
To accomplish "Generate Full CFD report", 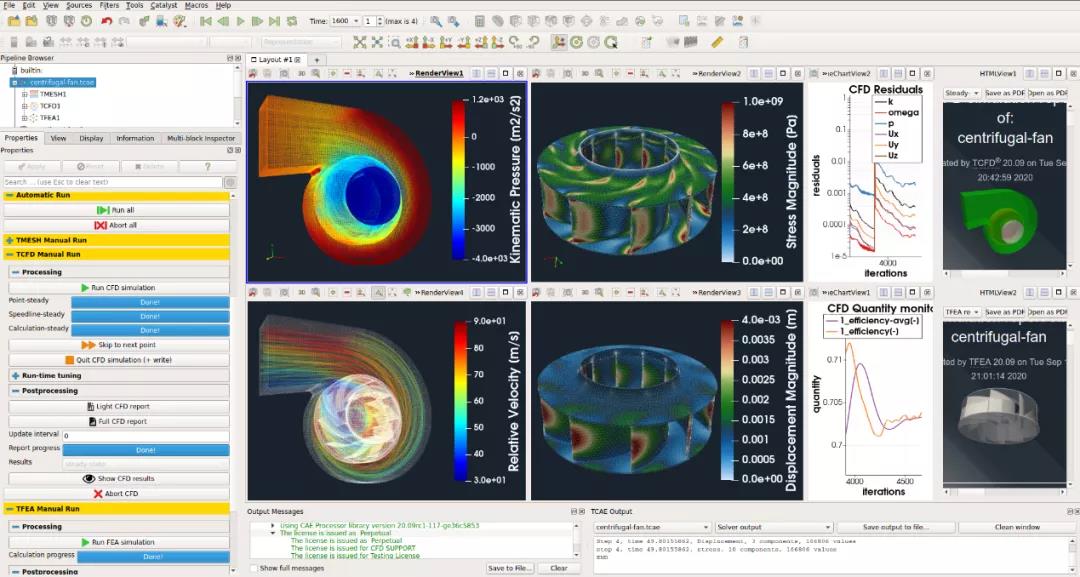I will [x=118, y=421].
